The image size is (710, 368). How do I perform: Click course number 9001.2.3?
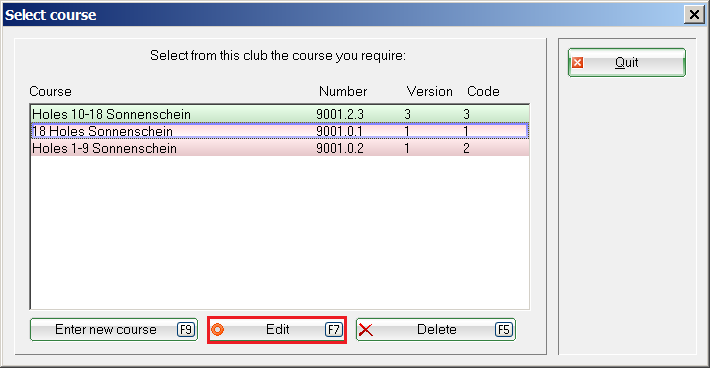point(340,114)
